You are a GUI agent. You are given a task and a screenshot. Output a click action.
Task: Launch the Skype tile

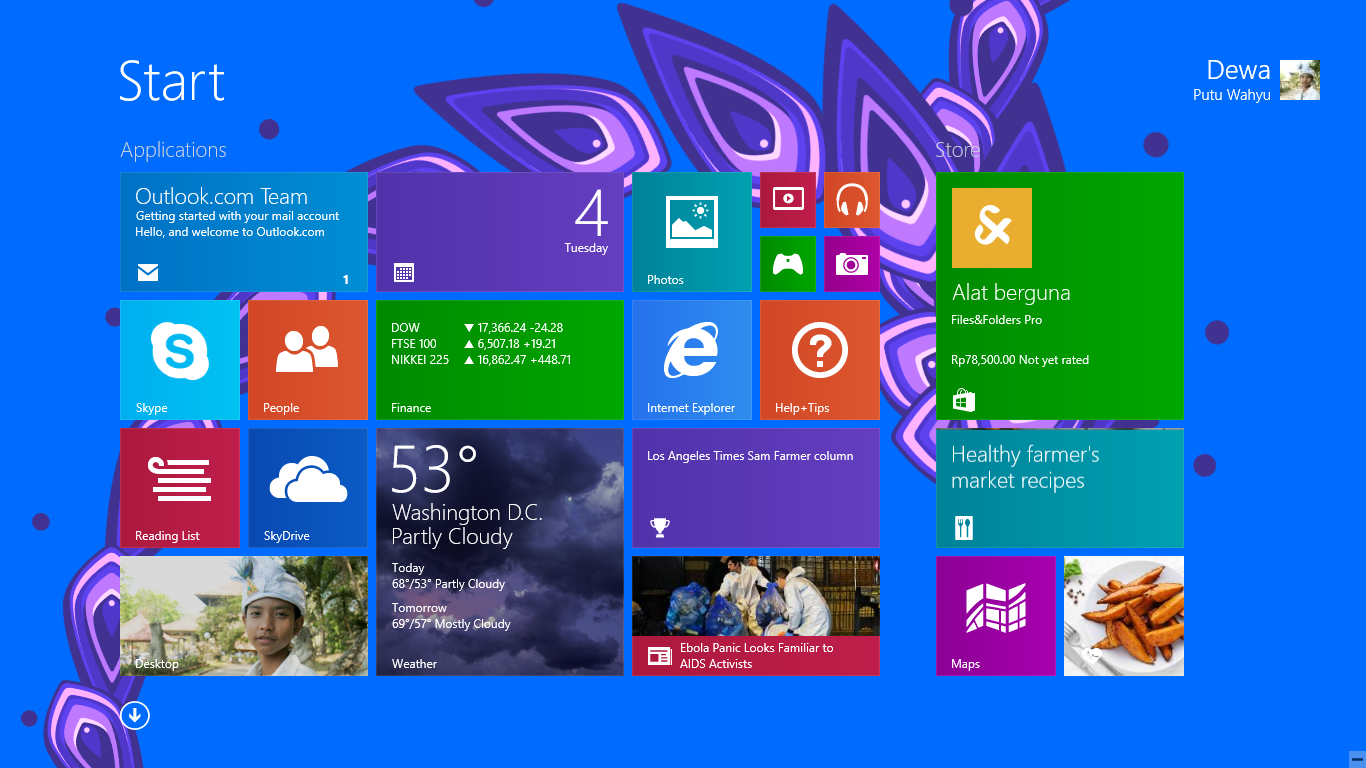180,360
